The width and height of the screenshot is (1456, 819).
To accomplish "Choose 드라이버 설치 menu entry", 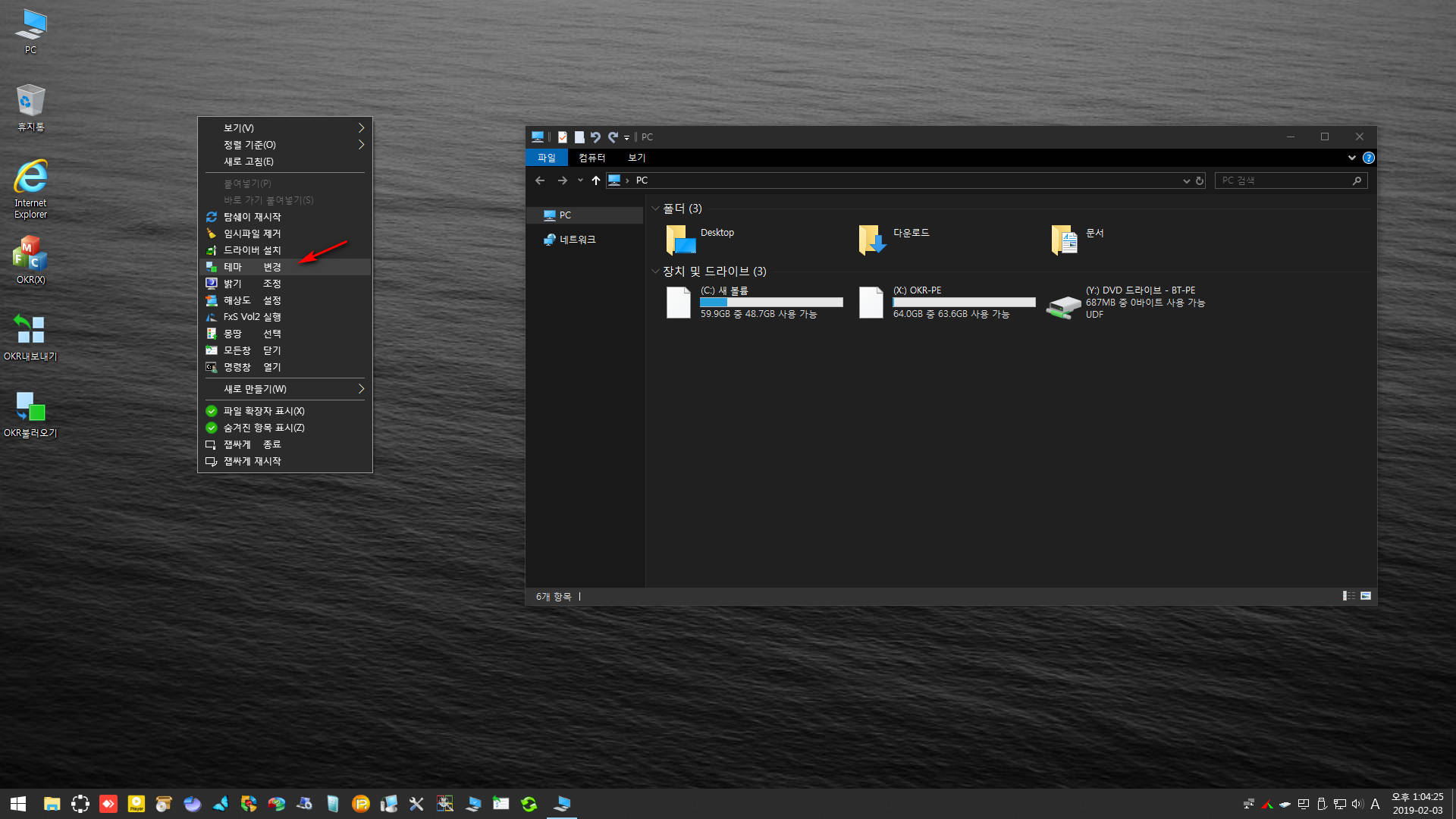I will tap(285, 250).
